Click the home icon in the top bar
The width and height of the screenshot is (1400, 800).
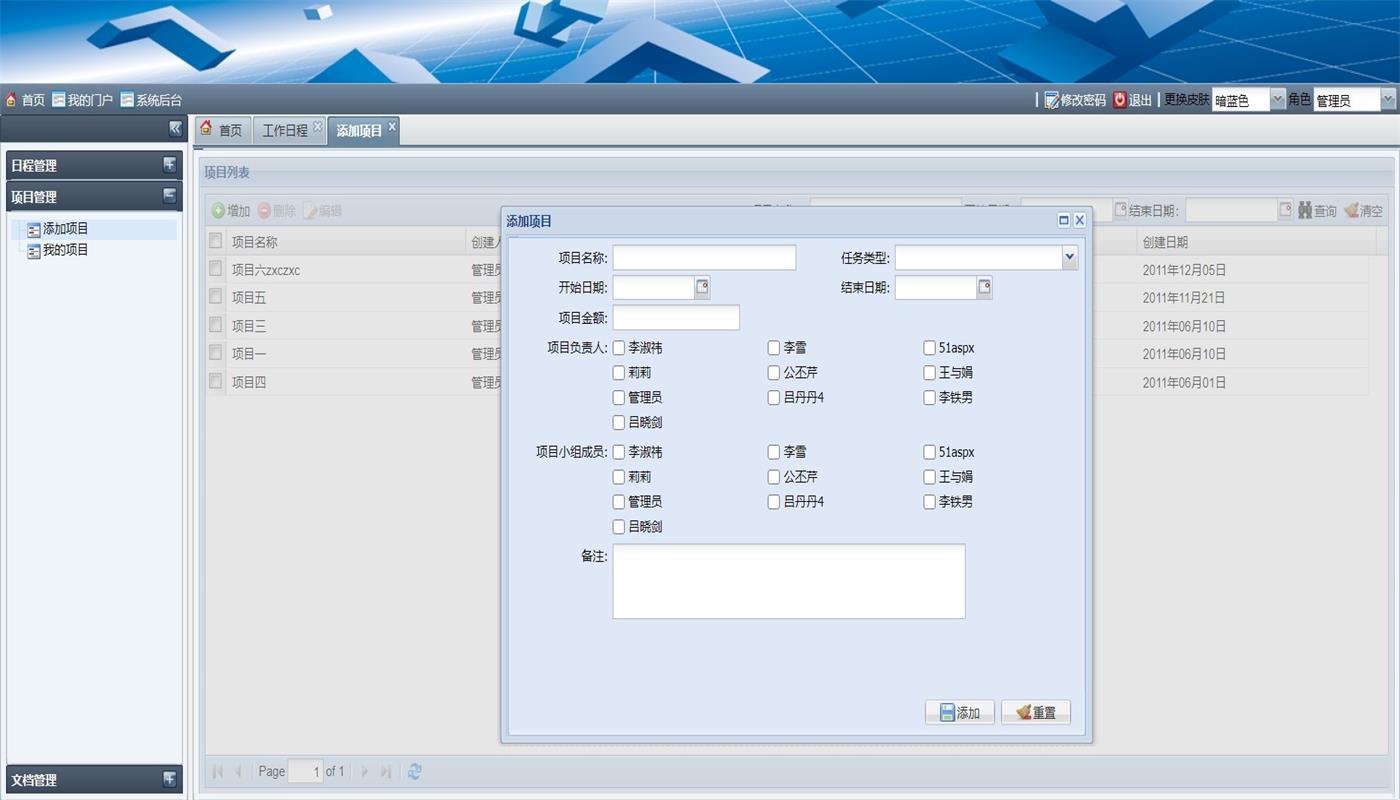12,100
